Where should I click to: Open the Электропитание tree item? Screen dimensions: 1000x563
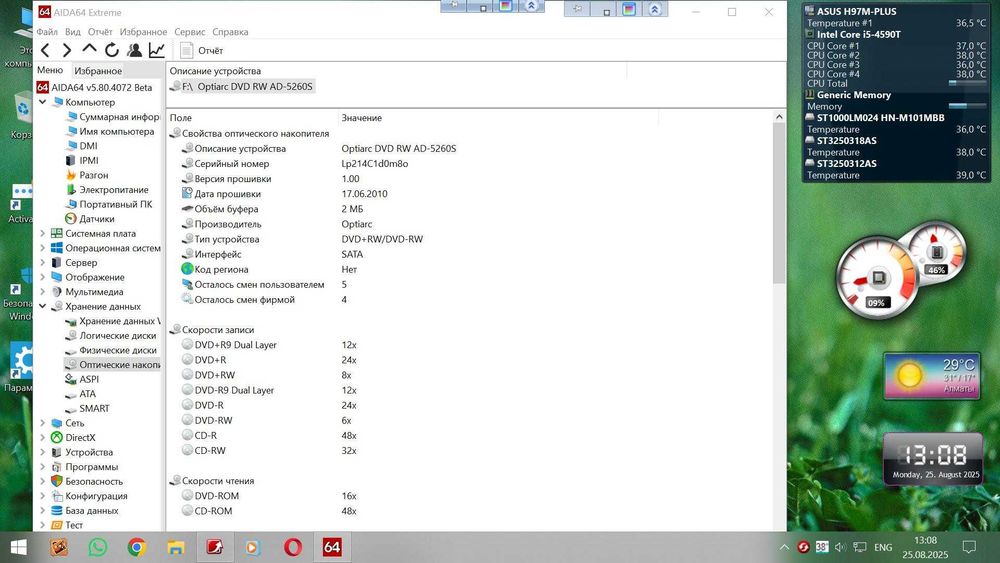tap(107, 190)
